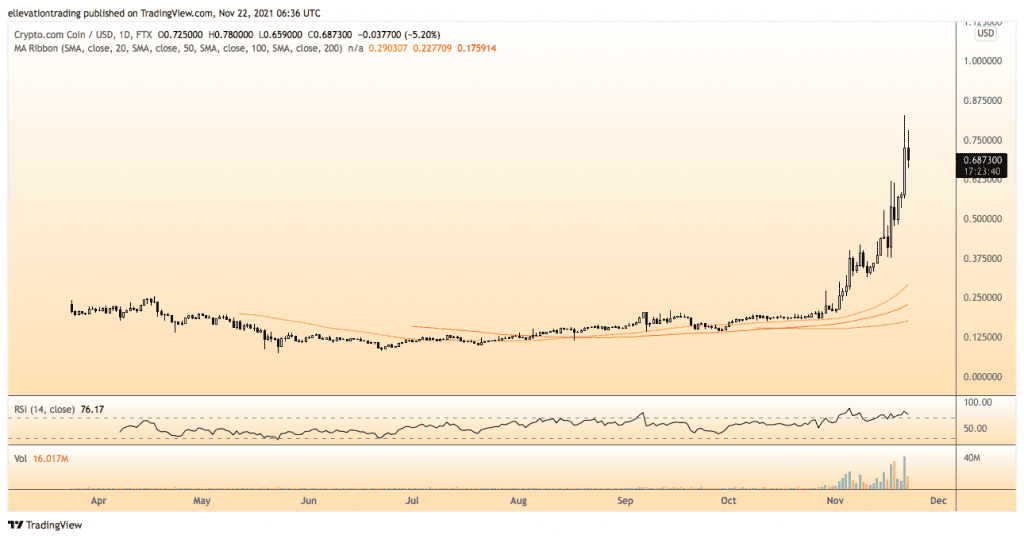This screenshot has height=539, width=1024.
Task: Click the USD currency label on price axis
Action: [x=985, y=33]
